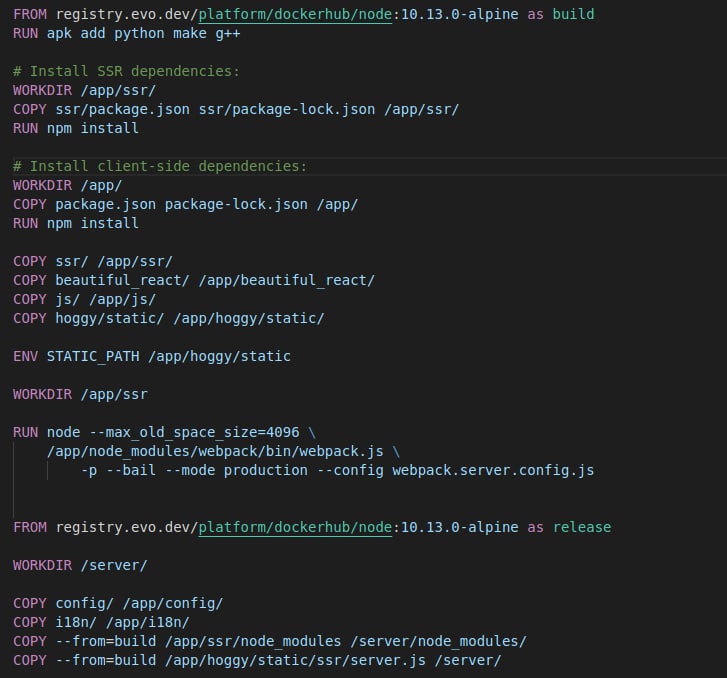Open the first platform/dockerhub/node image link
Image resolution: width=727 pixels, height=678 pixels.
[295, 14]
